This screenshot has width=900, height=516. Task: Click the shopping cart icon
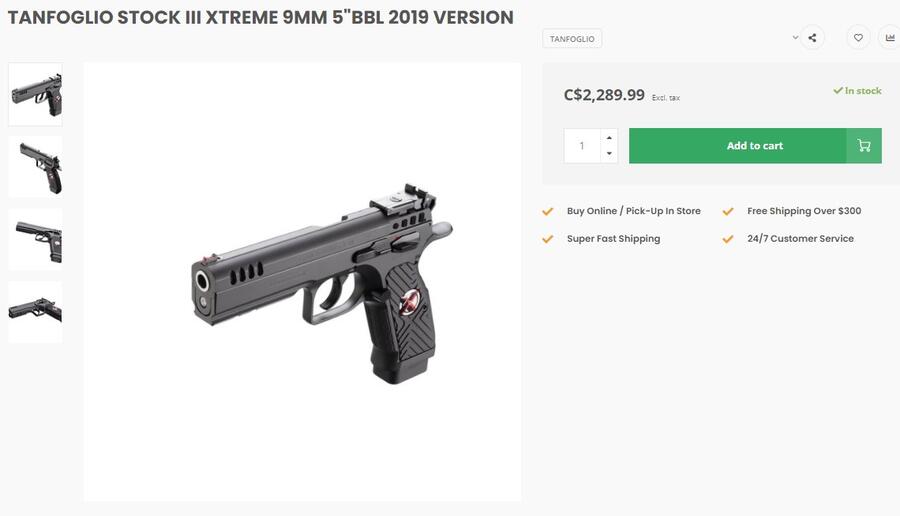864,146
